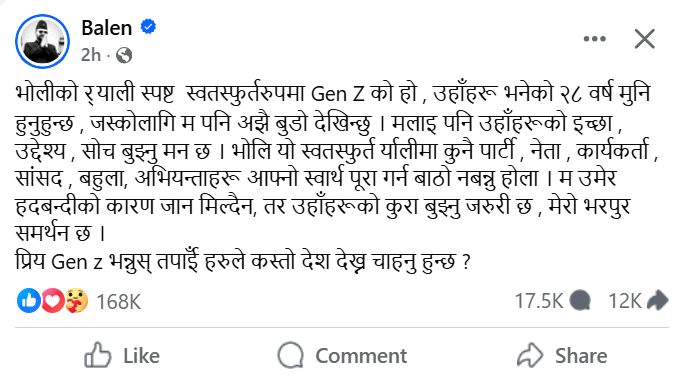
Task: Open Balen's profile picture
Action: [x=42, y=41]
